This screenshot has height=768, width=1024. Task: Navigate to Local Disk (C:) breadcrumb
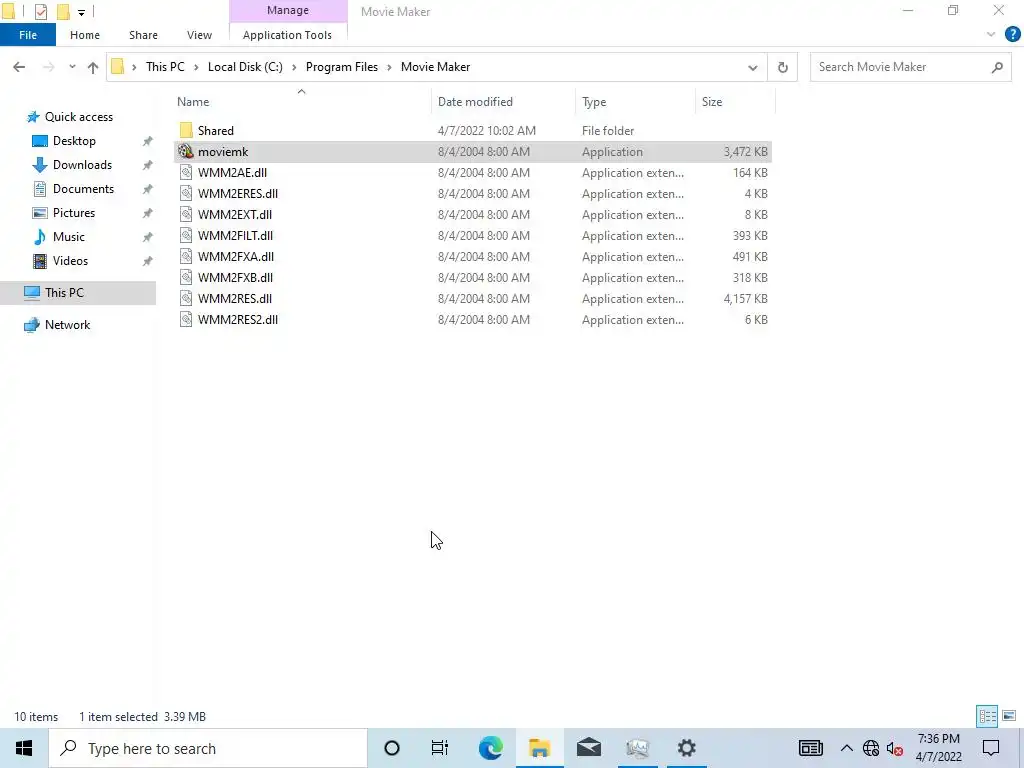[x=245, y=67]
